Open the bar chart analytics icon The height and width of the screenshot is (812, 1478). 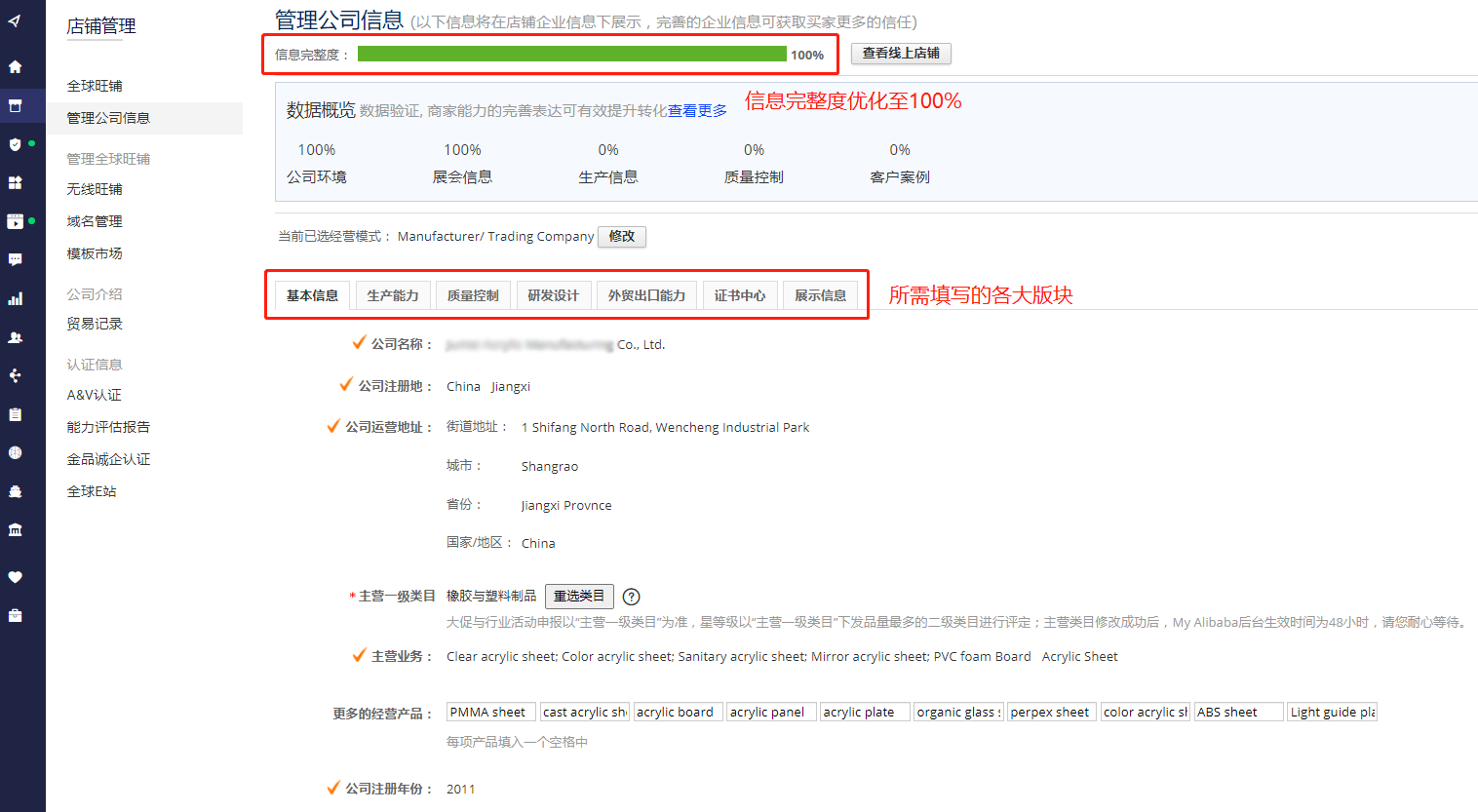tap(15, 299)
